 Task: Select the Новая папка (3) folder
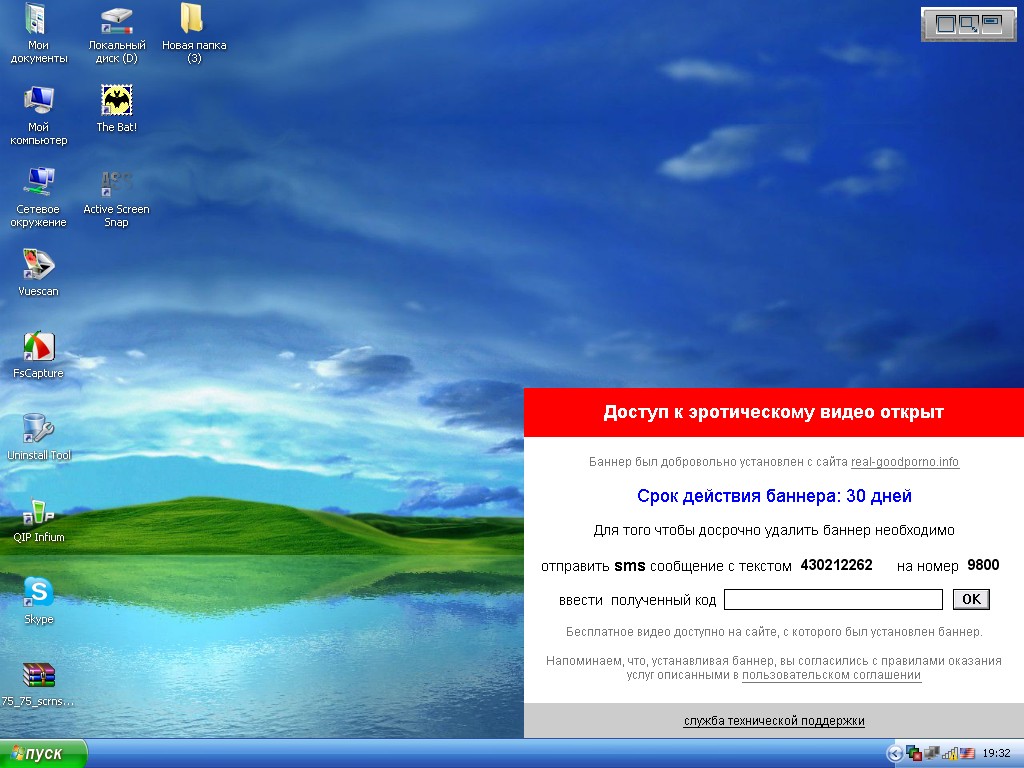click(x=193, y=20)
